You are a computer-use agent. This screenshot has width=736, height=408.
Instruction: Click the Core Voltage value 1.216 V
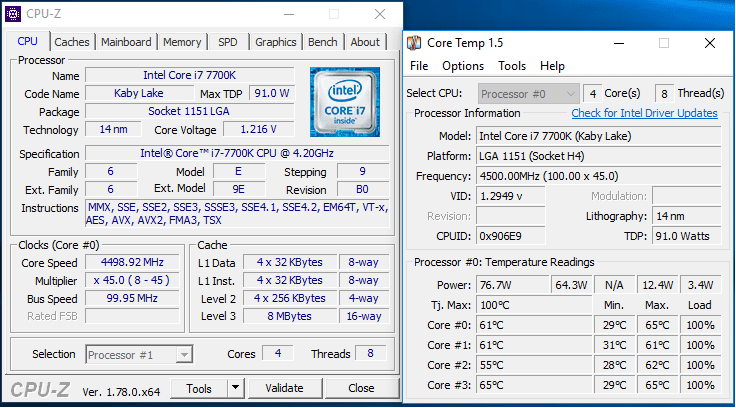259,129
